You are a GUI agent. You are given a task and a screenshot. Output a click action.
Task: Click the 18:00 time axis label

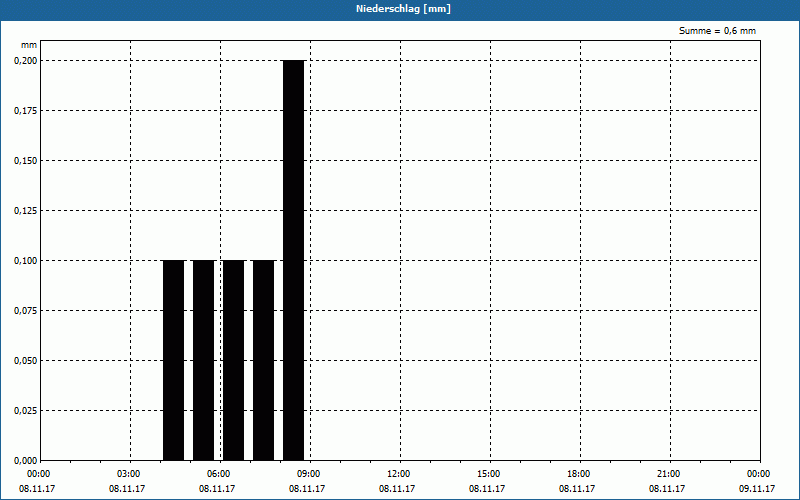(578, 474)
